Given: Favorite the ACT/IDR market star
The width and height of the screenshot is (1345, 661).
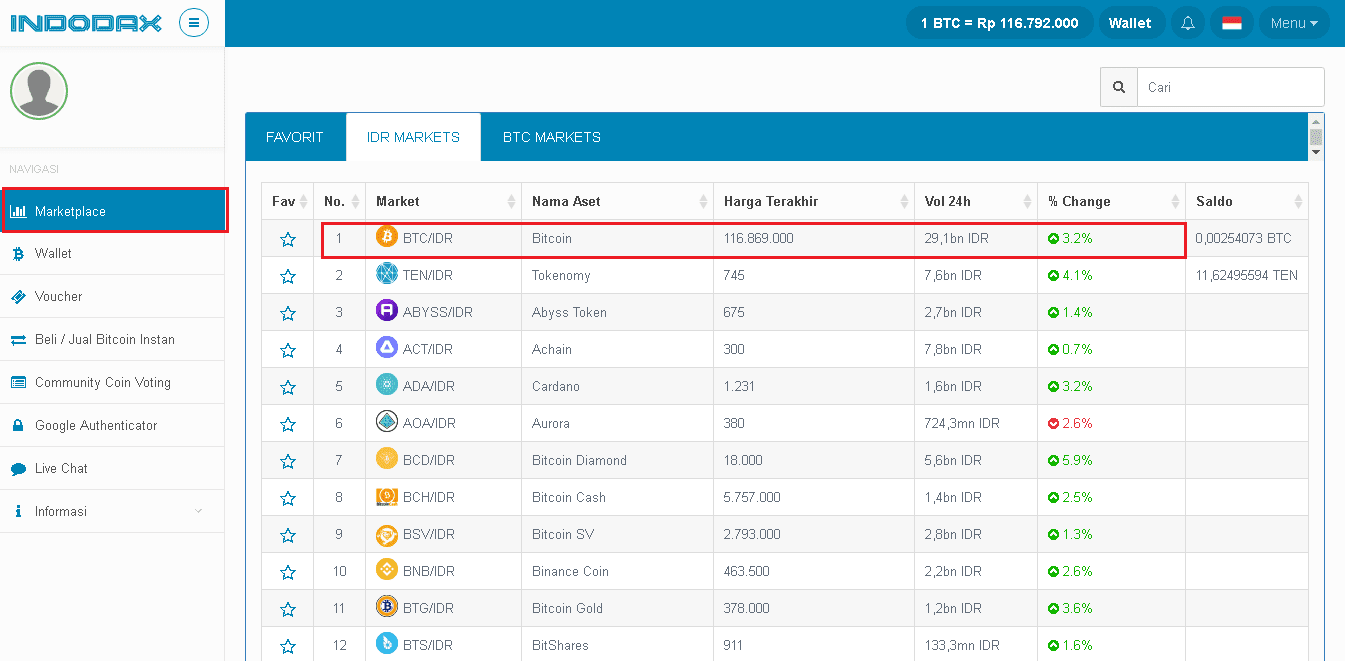Looking at the screenshot, I should pos(288,350).
